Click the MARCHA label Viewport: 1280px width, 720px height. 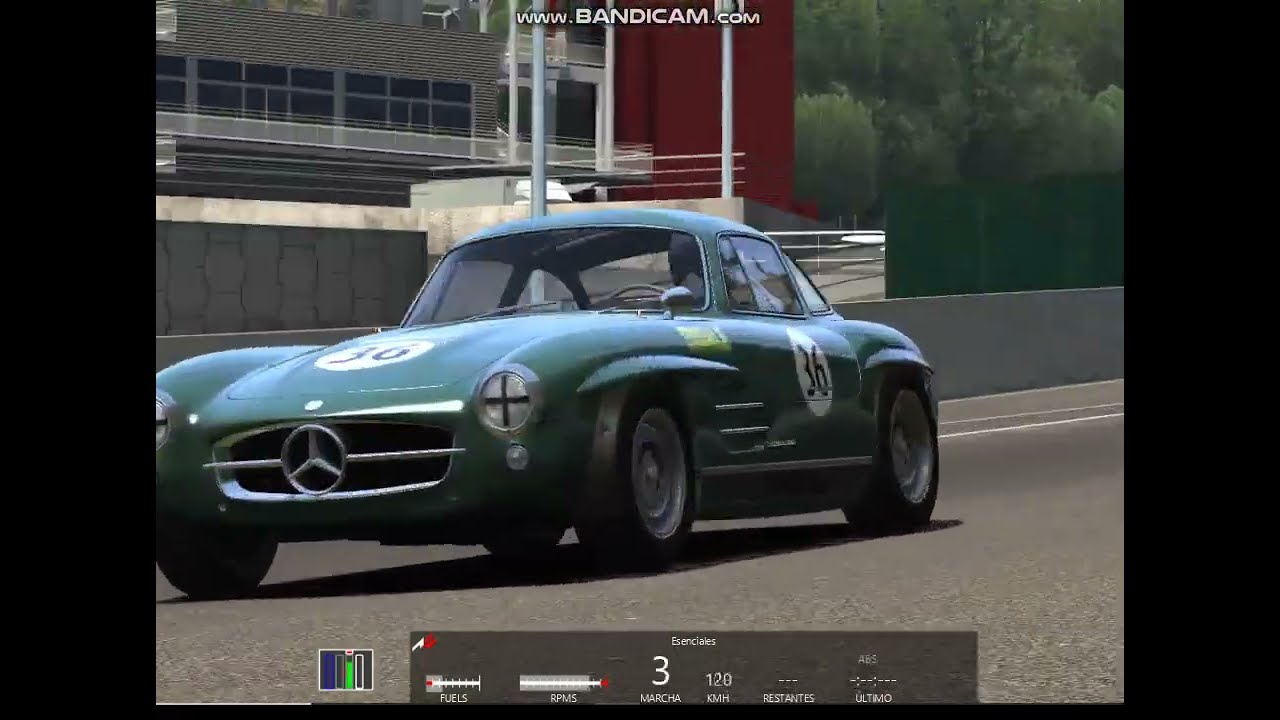(660, 698)
